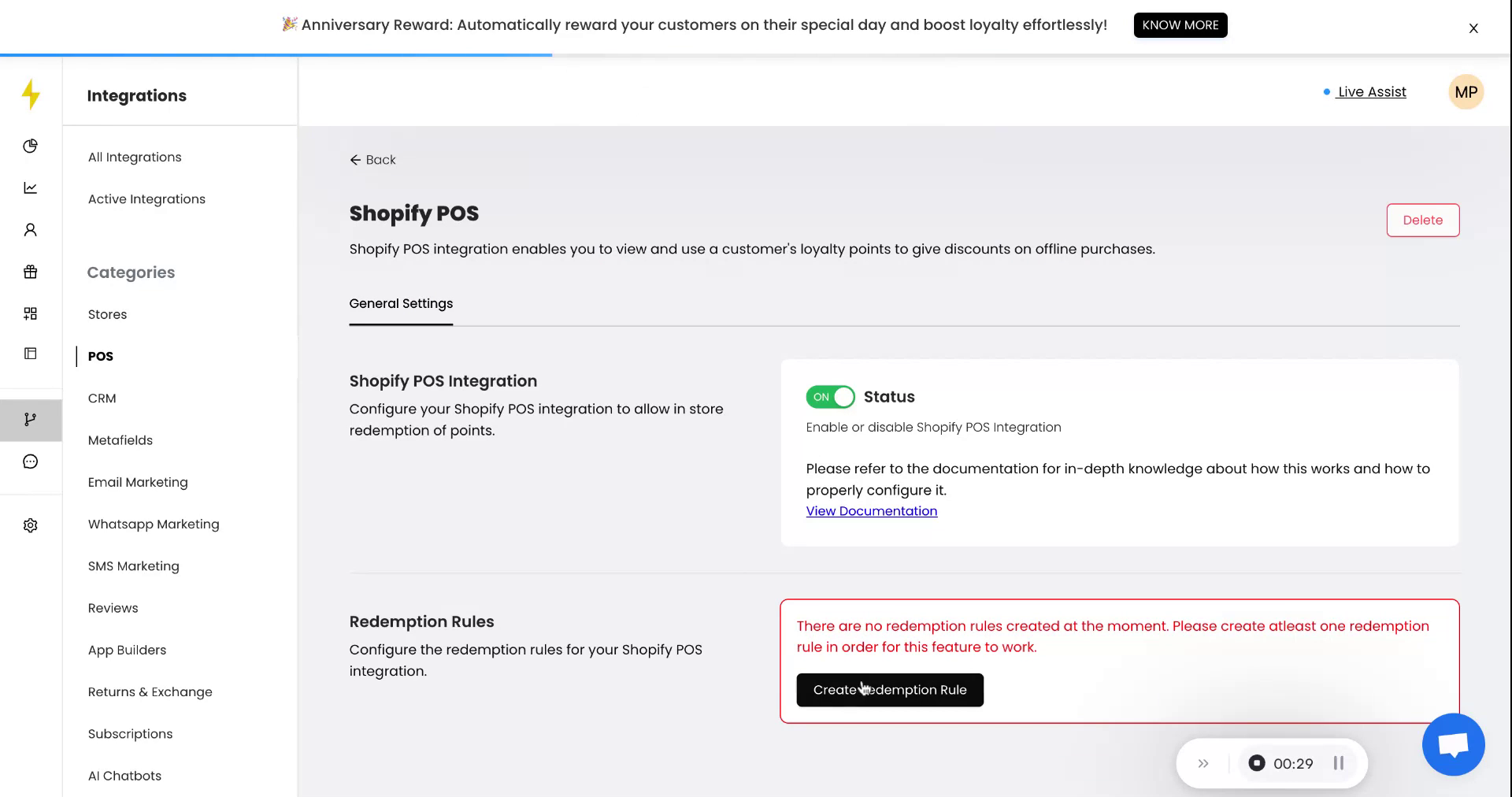This screenshot has height=797, width=1512.
Task: Open the line graph reports sidebar icon
Action: click(31, 187)
